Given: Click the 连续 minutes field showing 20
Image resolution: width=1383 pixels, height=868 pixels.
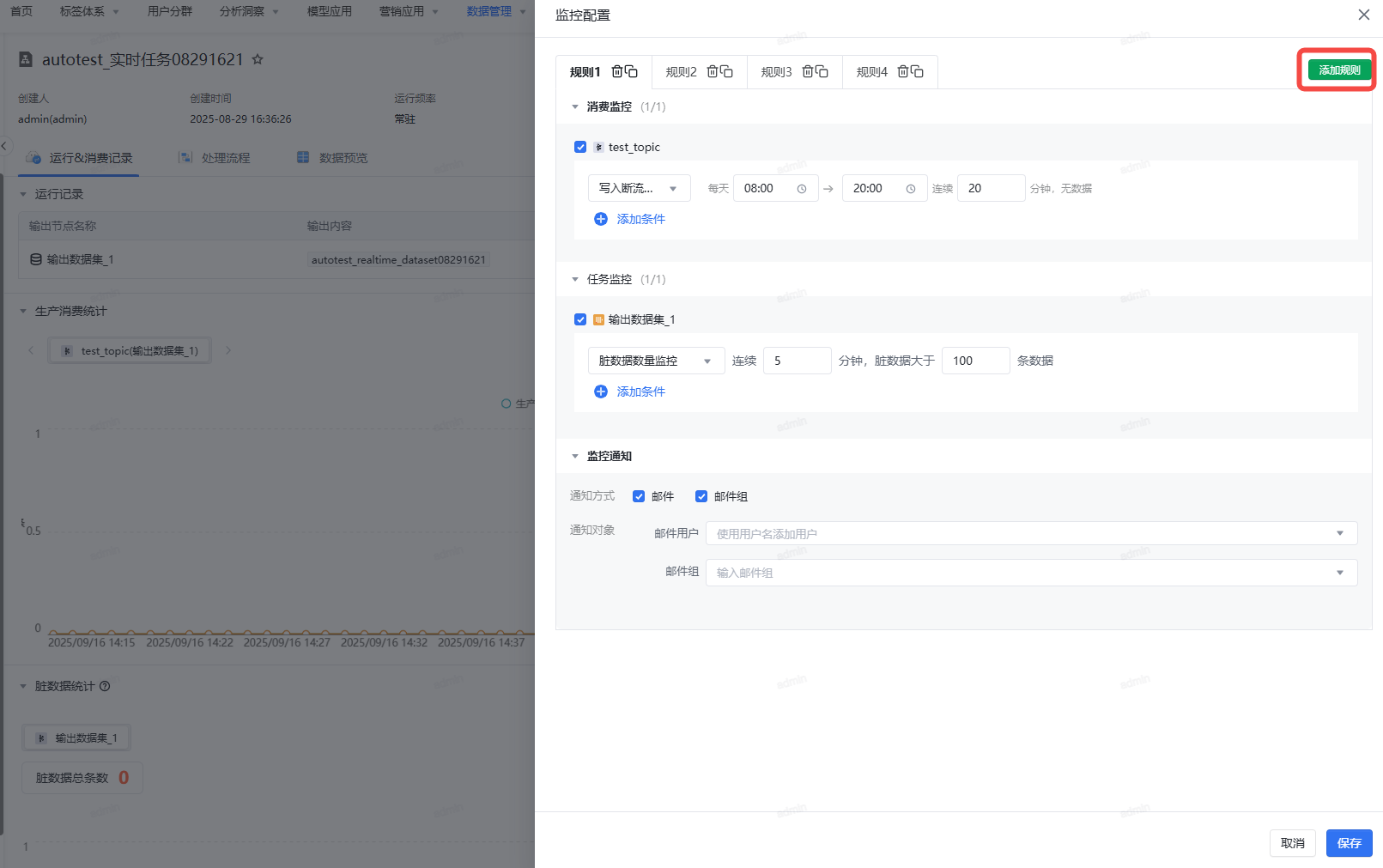Looking at the screenshot, I should pos(992,188).
